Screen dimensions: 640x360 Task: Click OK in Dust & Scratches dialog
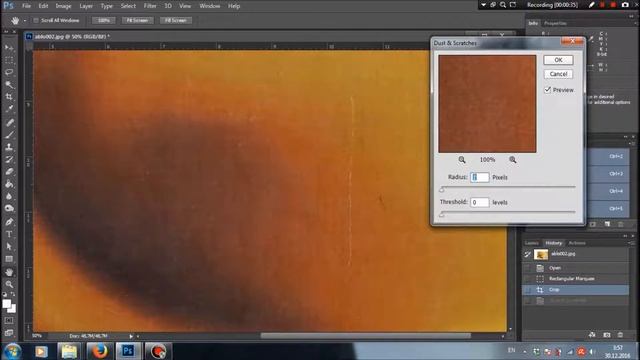coord(558,60)
